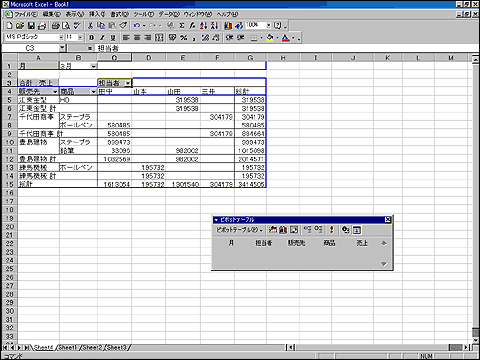Switch to Sheet2 tab
Screen dimensions: 480x360
92,347
